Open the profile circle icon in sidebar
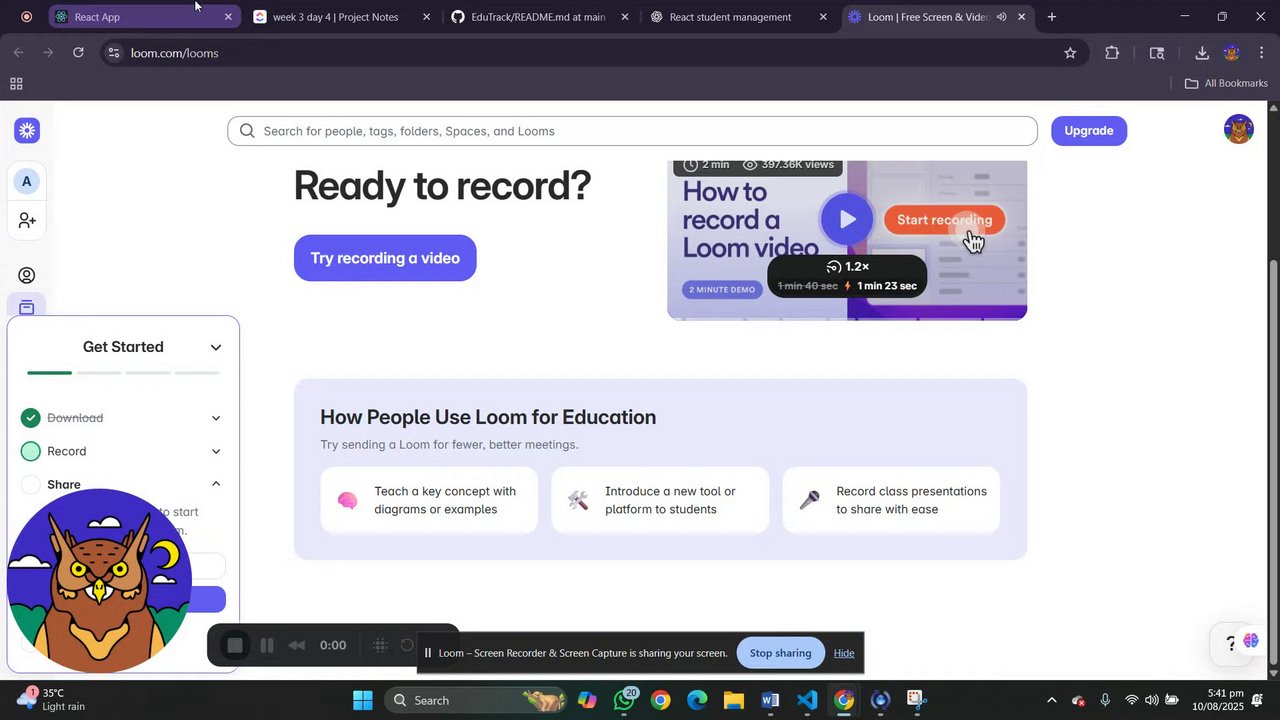The width and height of the screenshot is (1280, 720). 27,276
